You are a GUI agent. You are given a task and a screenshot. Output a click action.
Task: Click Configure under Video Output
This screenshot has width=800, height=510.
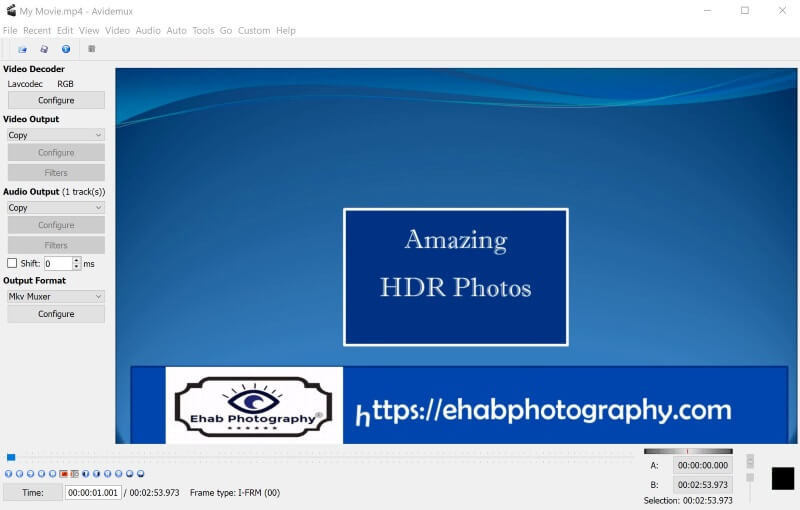point(56,152)
